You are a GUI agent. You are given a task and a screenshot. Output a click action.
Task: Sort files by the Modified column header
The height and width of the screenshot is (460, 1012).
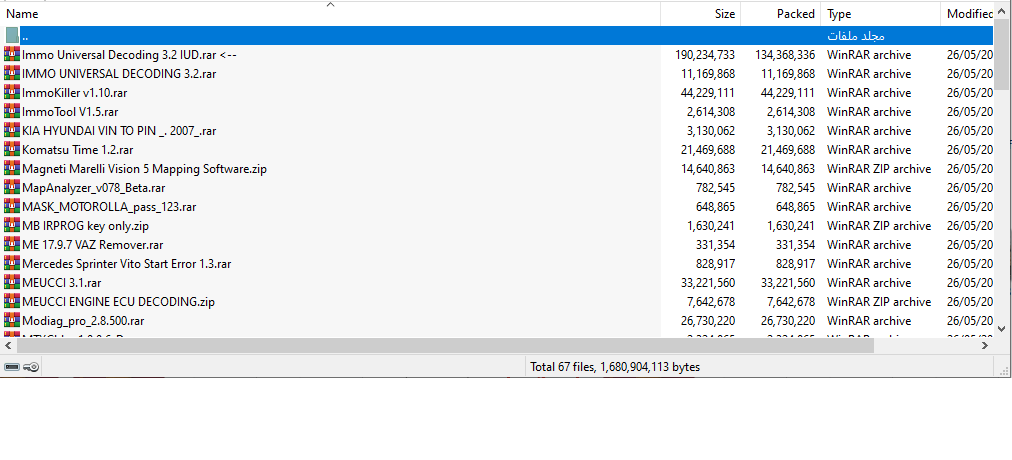[967, 14]
